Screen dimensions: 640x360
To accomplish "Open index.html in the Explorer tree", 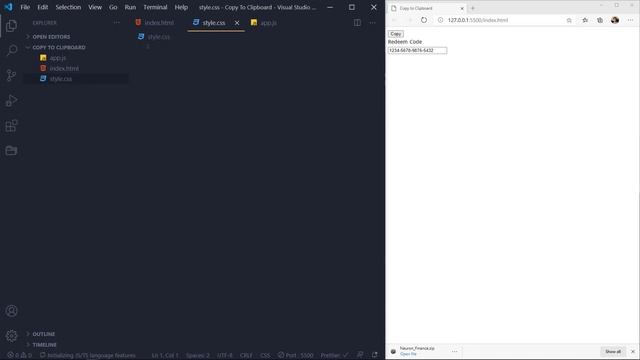I will 64,69.
